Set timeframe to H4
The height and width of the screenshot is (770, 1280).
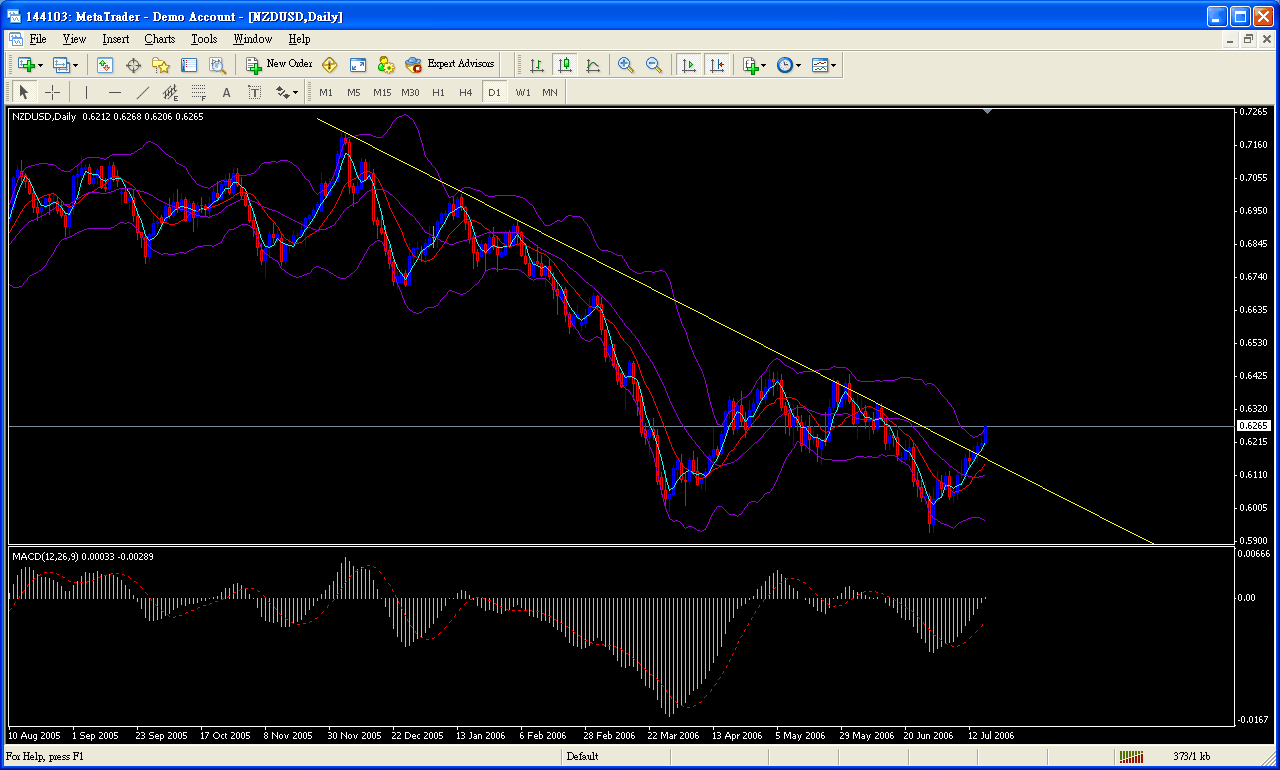click(466, 92)
